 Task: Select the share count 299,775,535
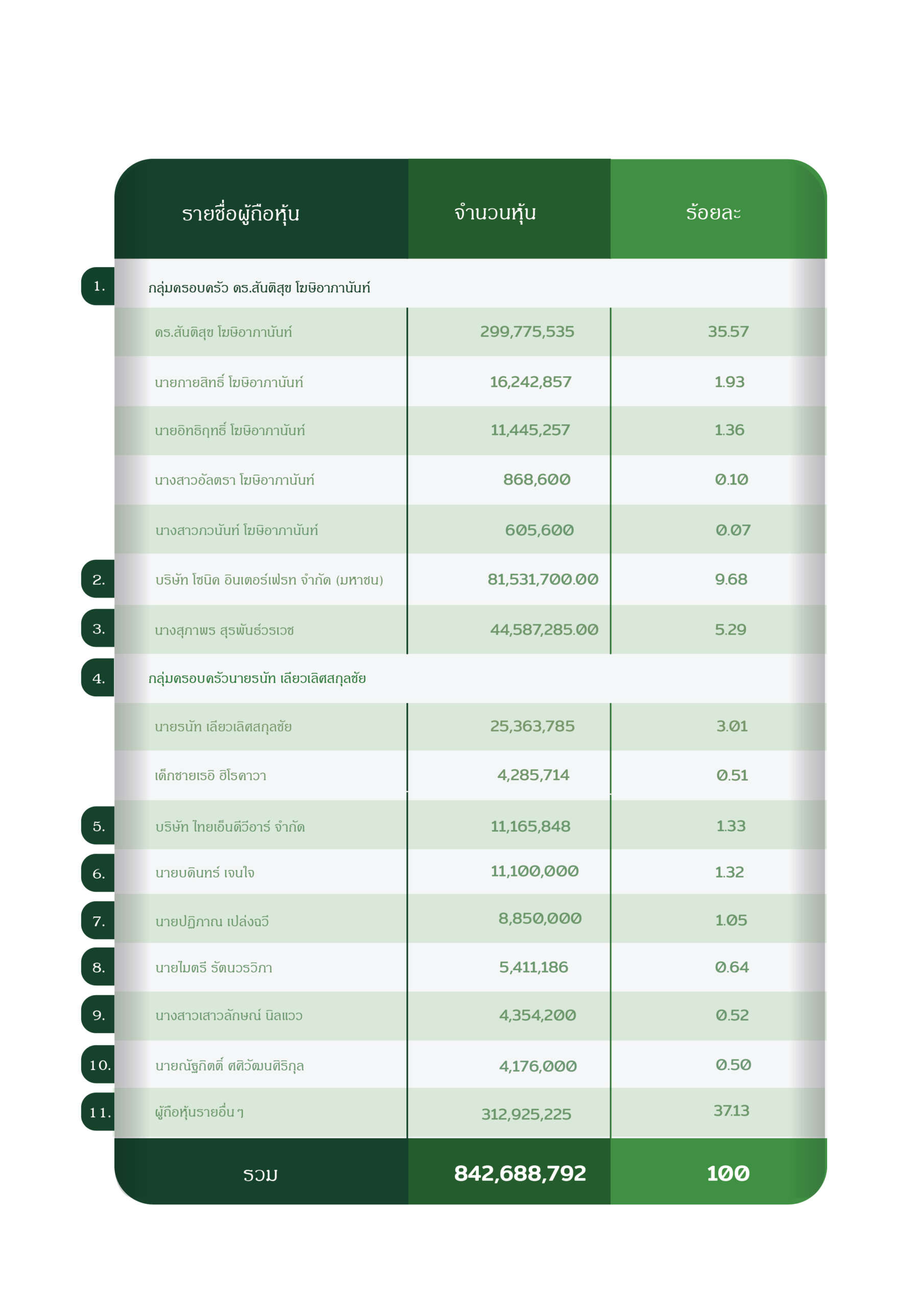[x=527, y=331]
